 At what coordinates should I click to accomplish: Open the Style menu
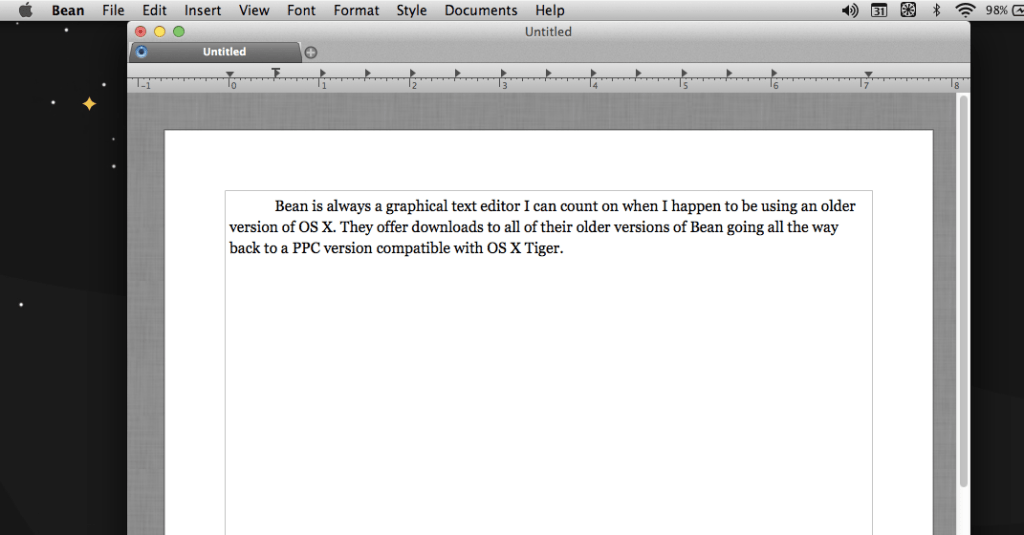pyautogui.click(x=411, y=10)
